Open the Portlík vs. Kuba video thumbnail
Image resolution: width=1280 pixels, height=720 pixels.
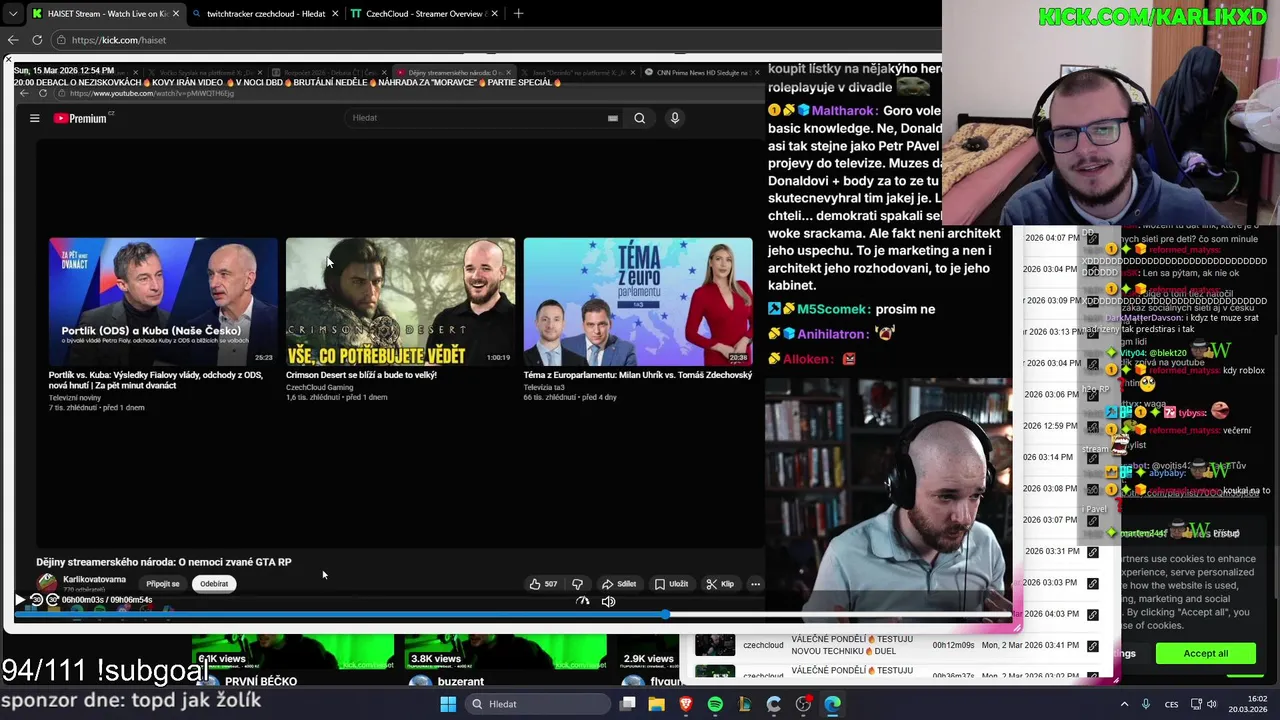(163, 301)
